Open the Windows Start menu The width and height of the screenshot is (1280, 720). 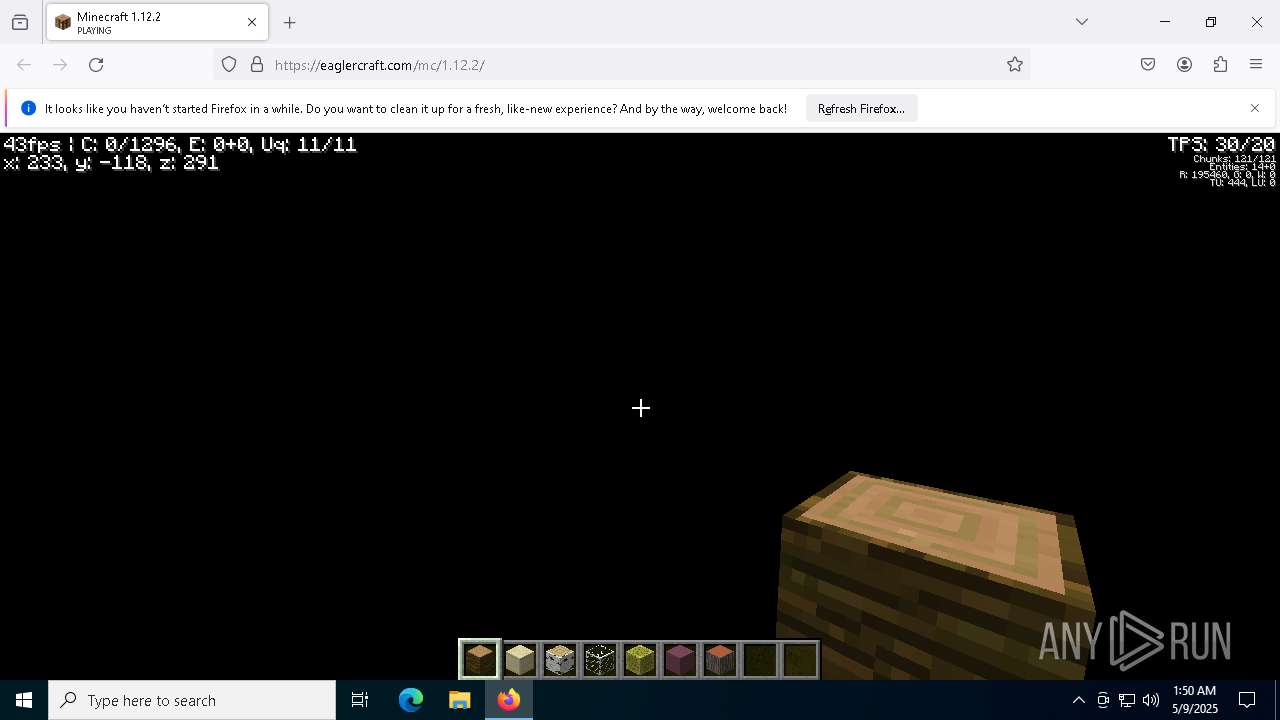(x=24, y=700)
